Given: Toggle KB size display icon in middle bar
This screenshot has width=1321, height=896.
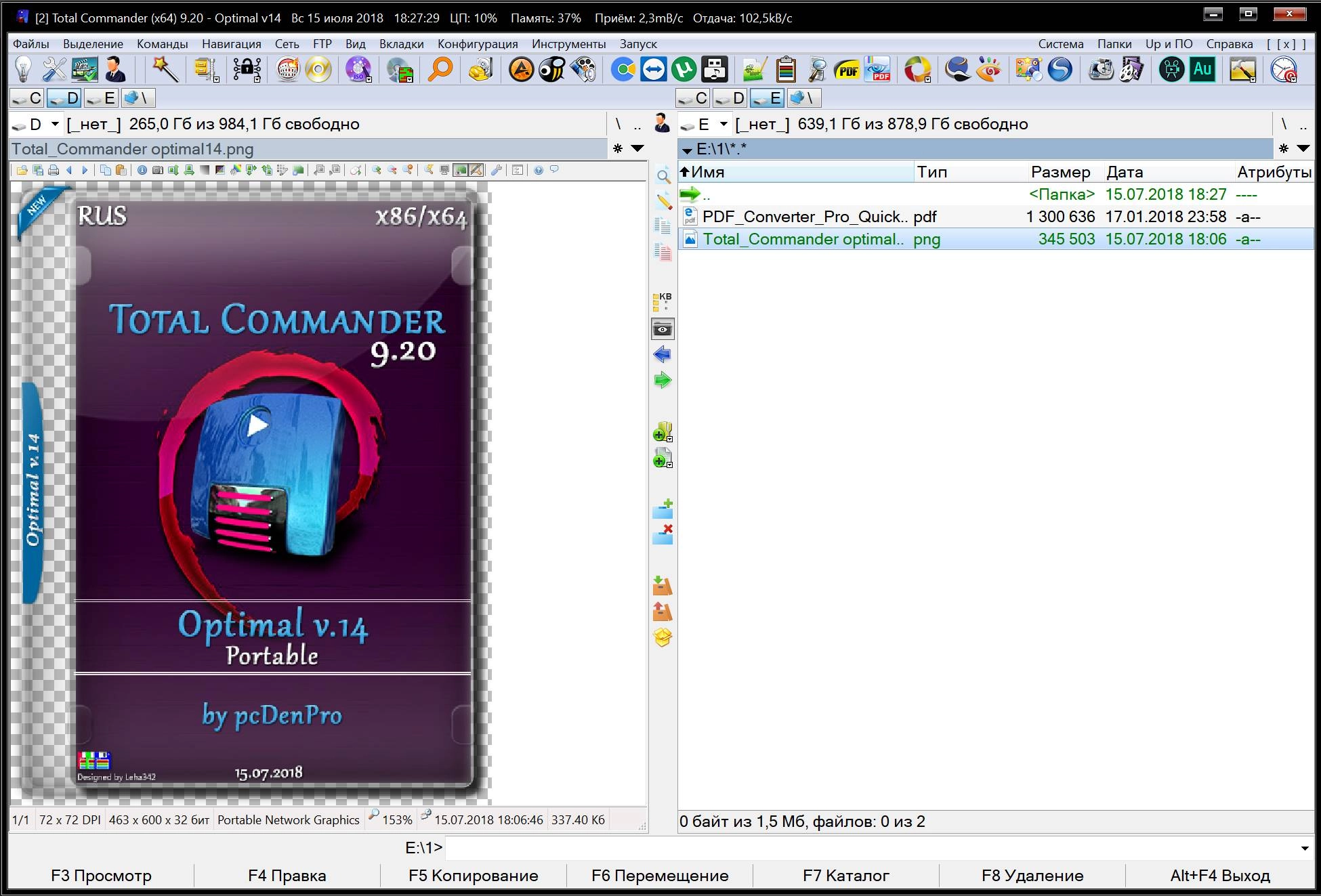Looking at the screenshot, I should tap(663, 301).
